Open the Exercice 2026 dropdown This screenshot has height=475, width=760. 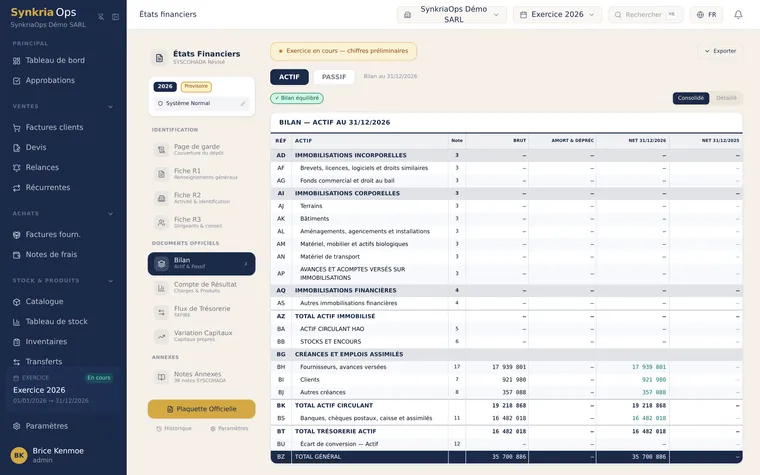(557, 15)
